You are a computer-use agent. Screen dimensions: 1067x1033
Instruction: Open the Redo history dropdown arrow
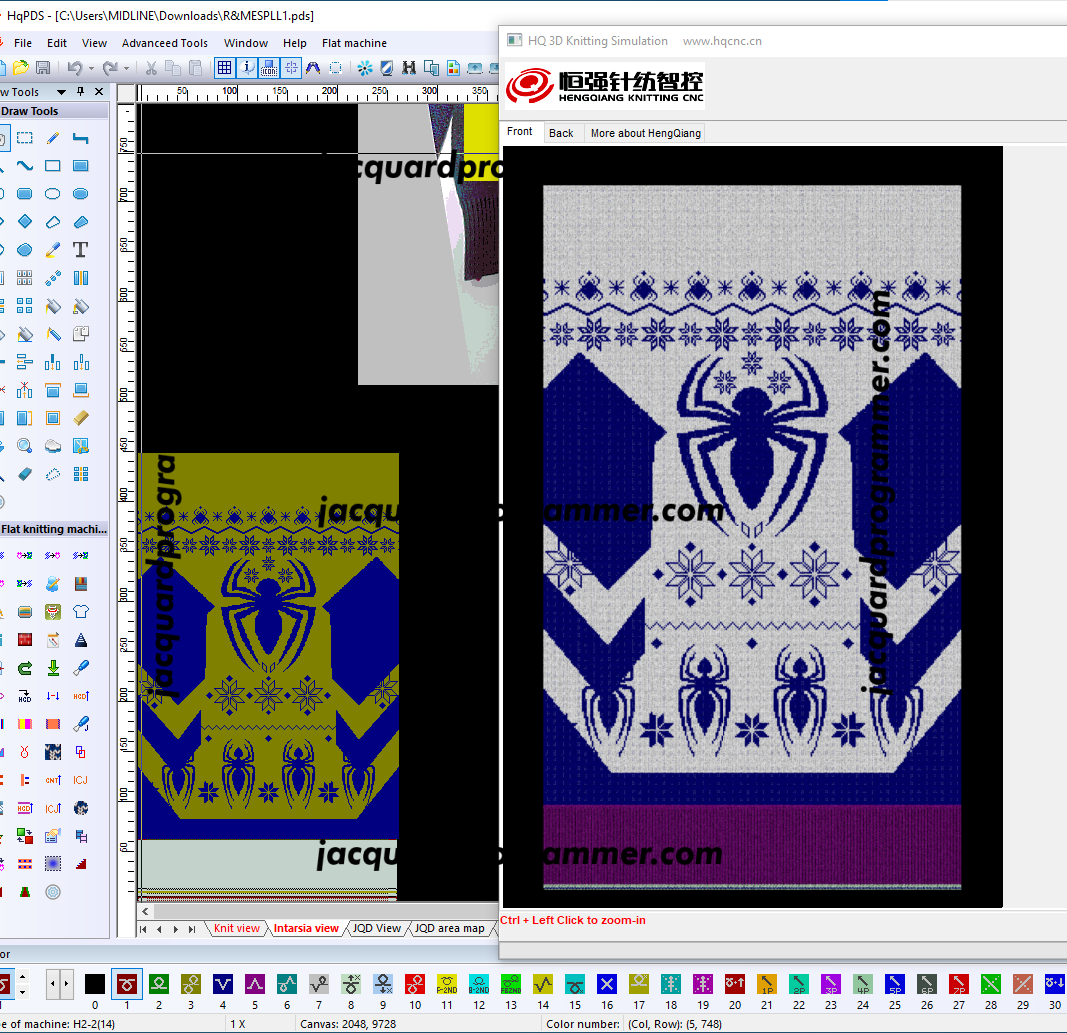tap(125, 68)
